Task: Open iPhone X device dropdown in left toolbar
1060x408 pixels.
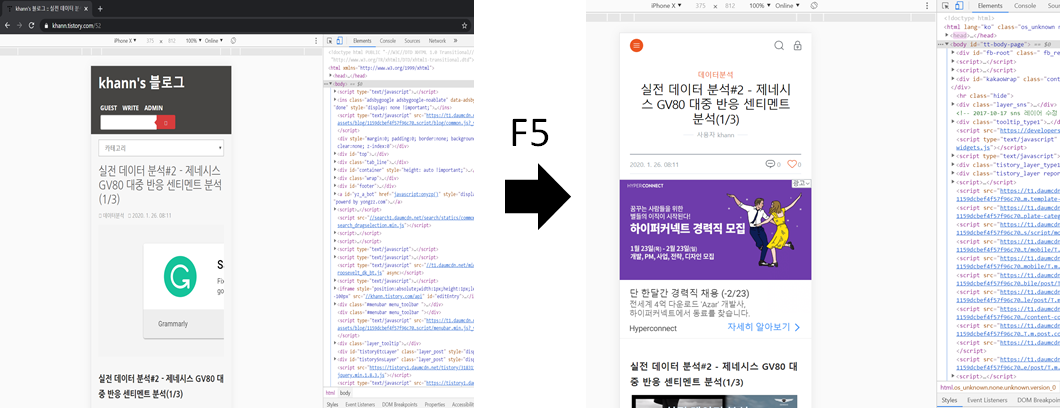Action: click(125, 41)
